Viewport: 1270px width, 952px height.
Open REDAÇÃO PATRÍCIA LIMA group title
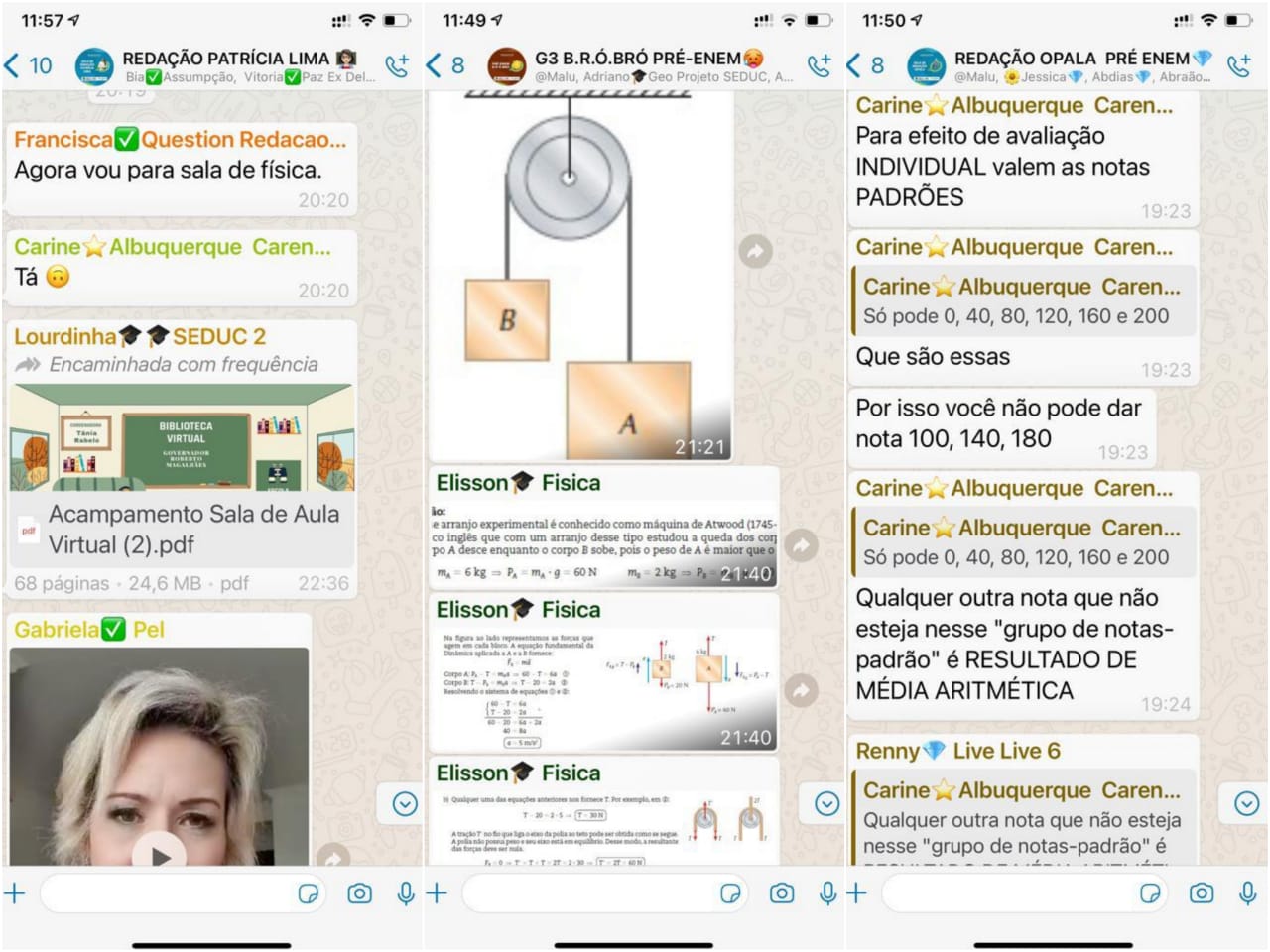[239, 59]
